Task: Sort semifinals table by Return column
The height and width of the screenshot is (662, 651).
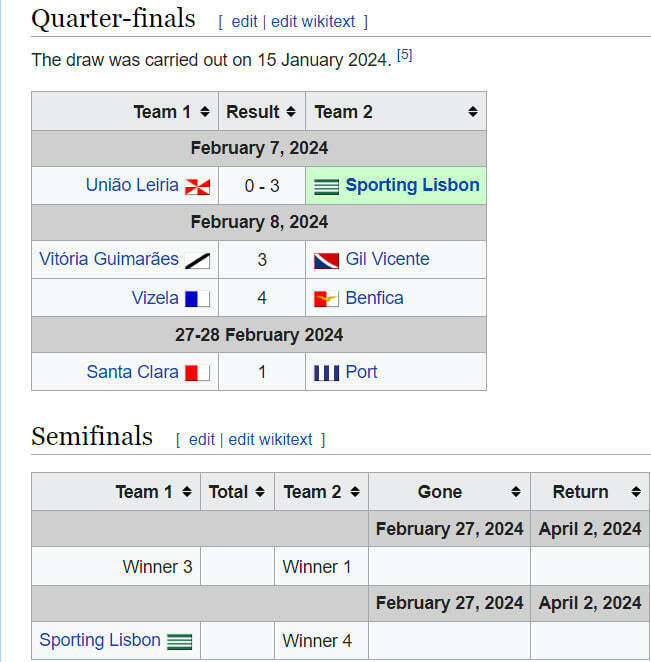Action: [635, 492]
